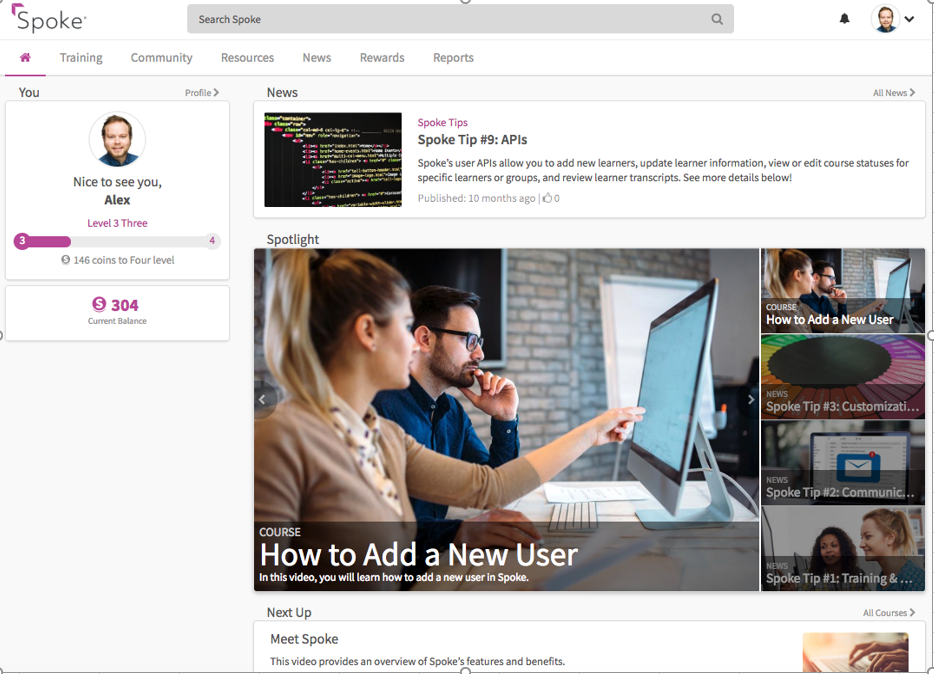The image size is (934, 674).
Task: Open the notifications bell
Action: tap(845, 19)
